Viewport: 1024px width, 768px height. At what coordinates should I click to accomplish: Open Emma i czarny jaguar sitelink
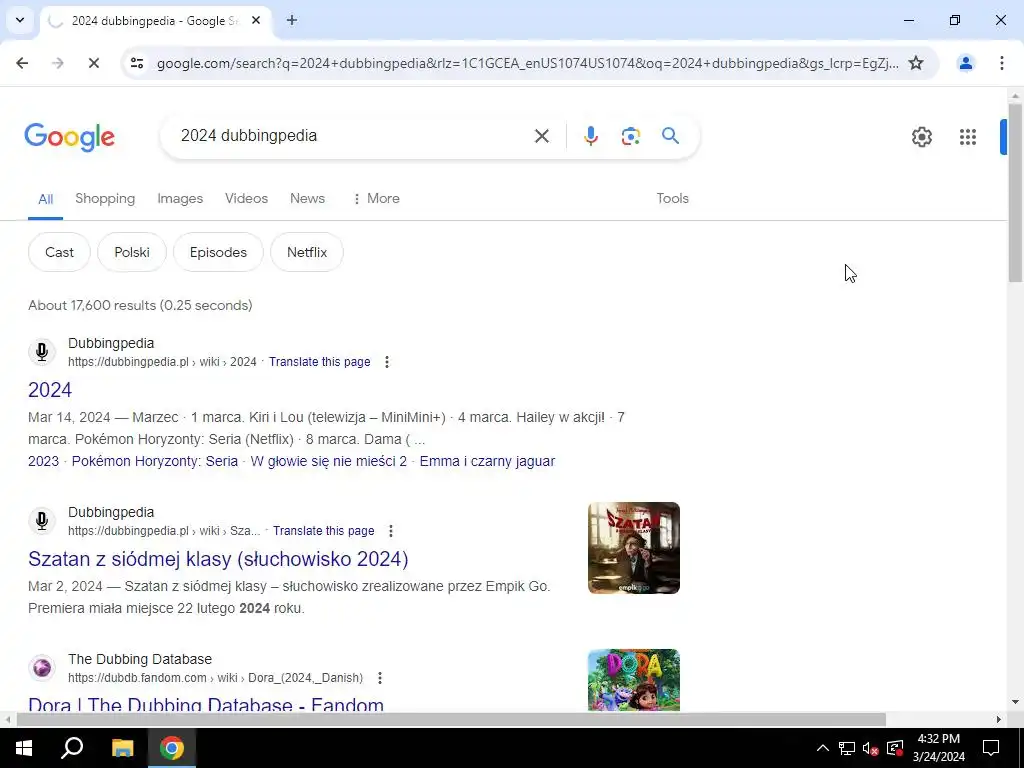[487, 461]
